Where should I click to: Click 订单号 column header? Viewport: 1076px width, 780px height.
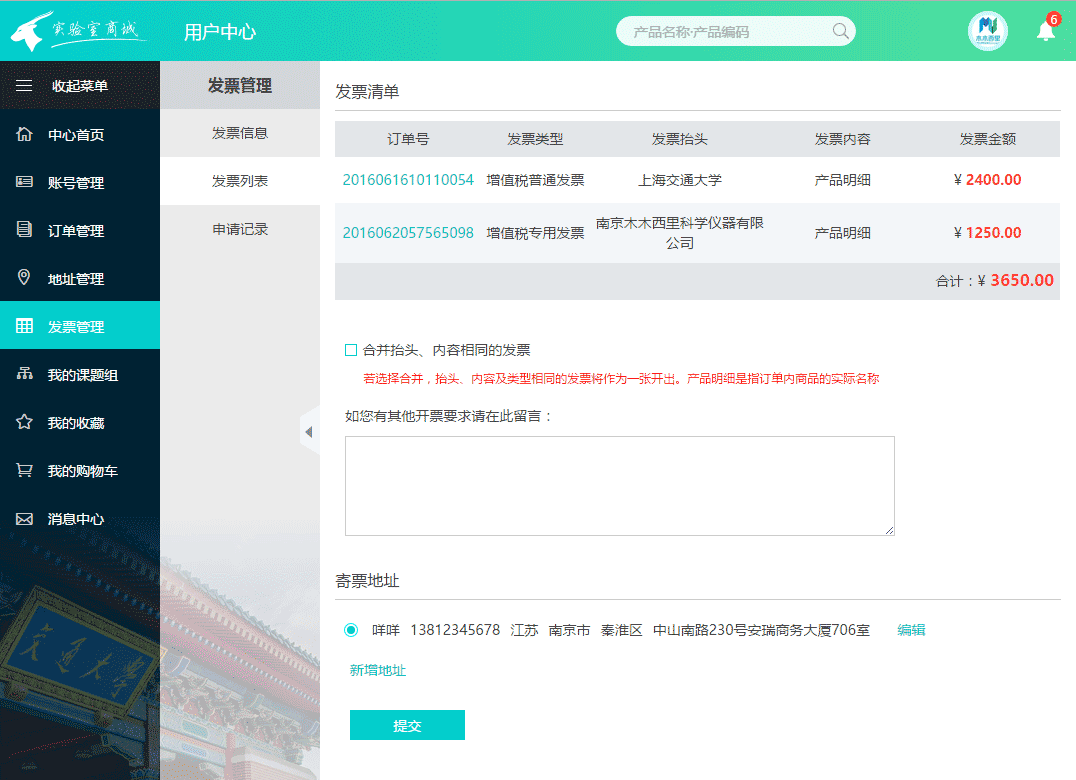408,139
